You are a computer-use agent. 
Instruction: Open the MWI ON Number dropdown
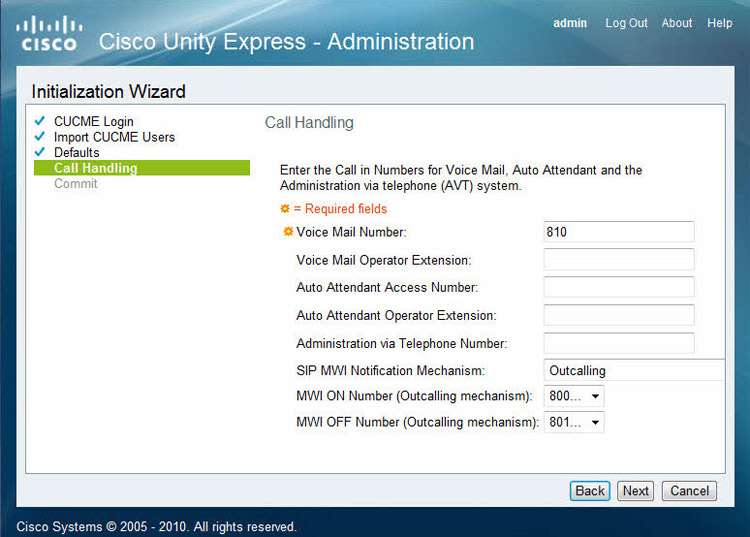pyautogui.click(x=574, y=396)
